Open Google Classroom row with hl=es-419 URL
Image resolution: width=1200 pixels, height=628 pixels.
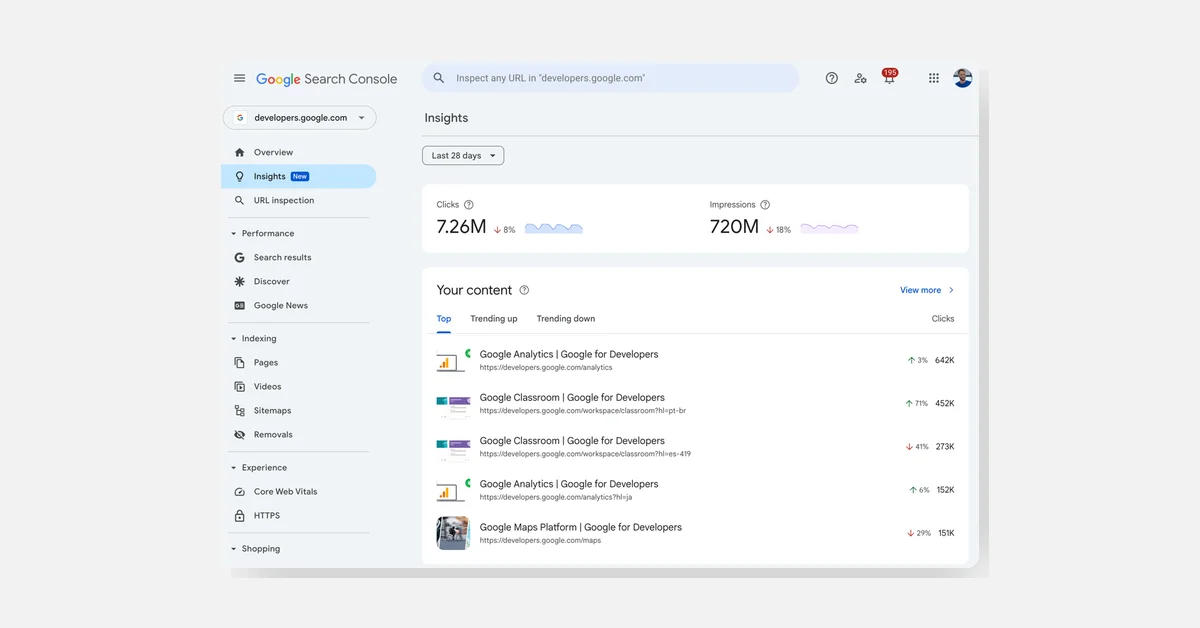pos(695,447)
